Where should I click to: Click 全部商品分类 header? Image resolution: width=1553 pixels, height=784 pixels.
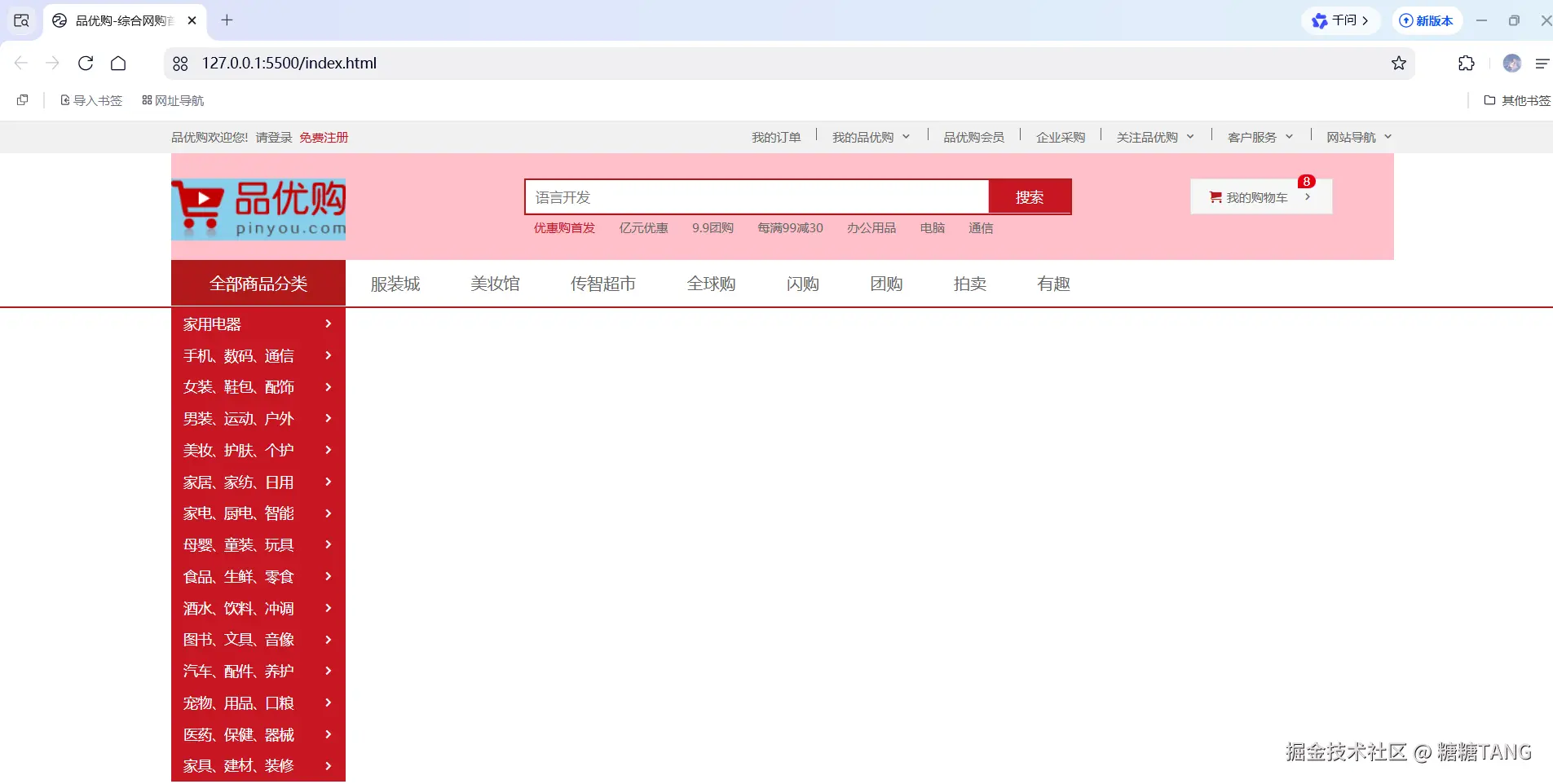coord(258,284)
